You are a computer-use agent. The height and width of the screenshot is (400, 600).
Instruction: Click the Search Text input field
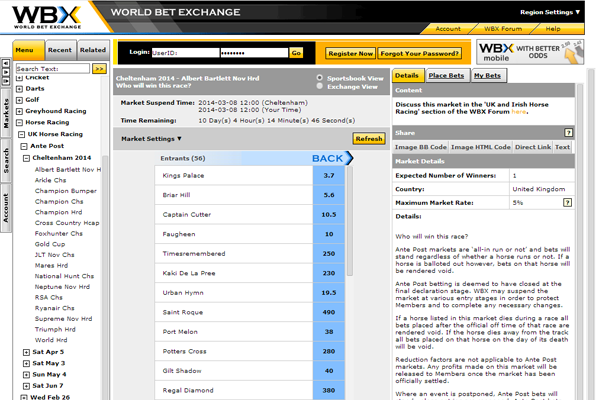coord(53,69)
